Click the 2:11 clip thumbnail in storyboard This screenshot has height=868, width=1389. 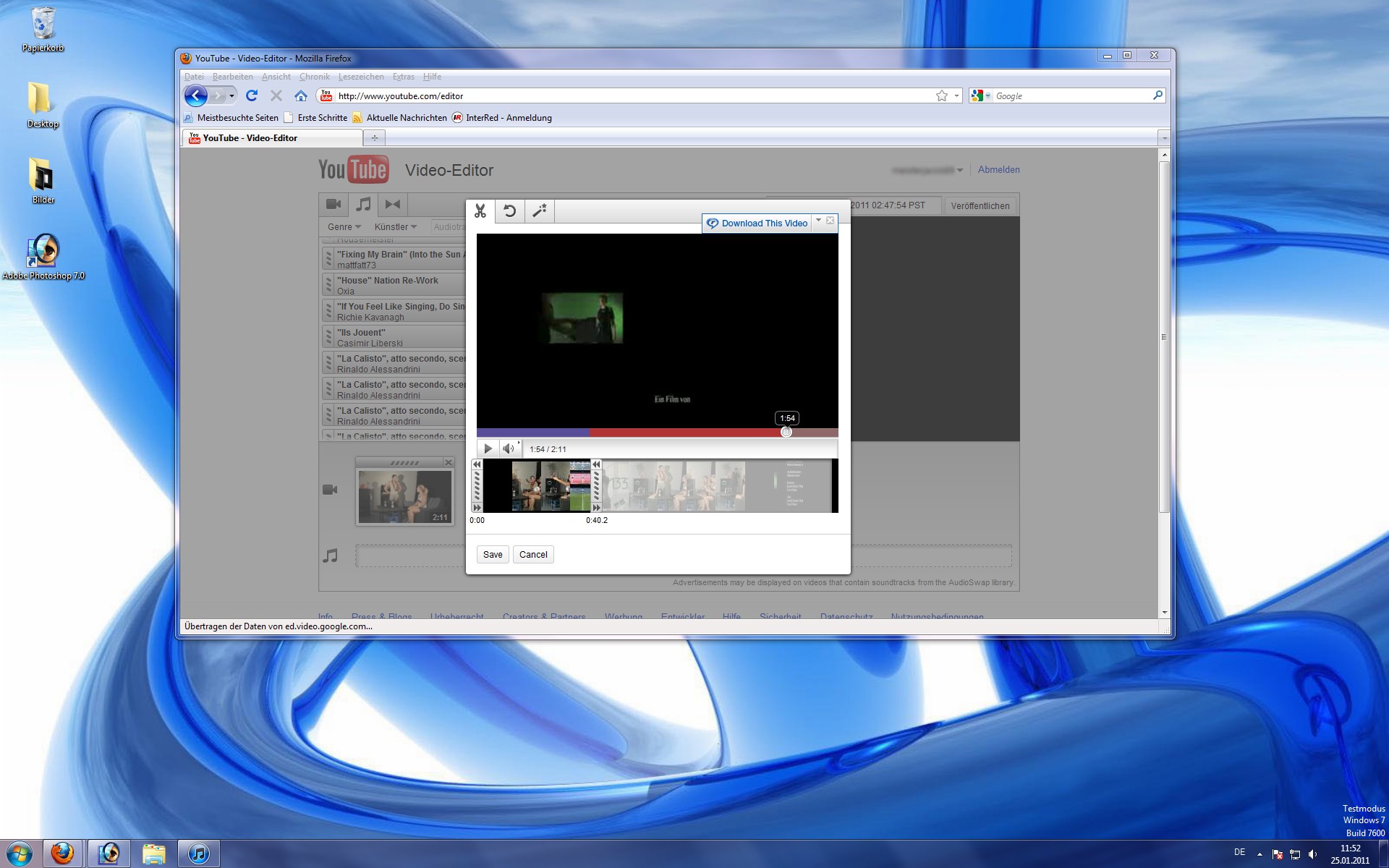pyautogui.click(x=405, y=496)
